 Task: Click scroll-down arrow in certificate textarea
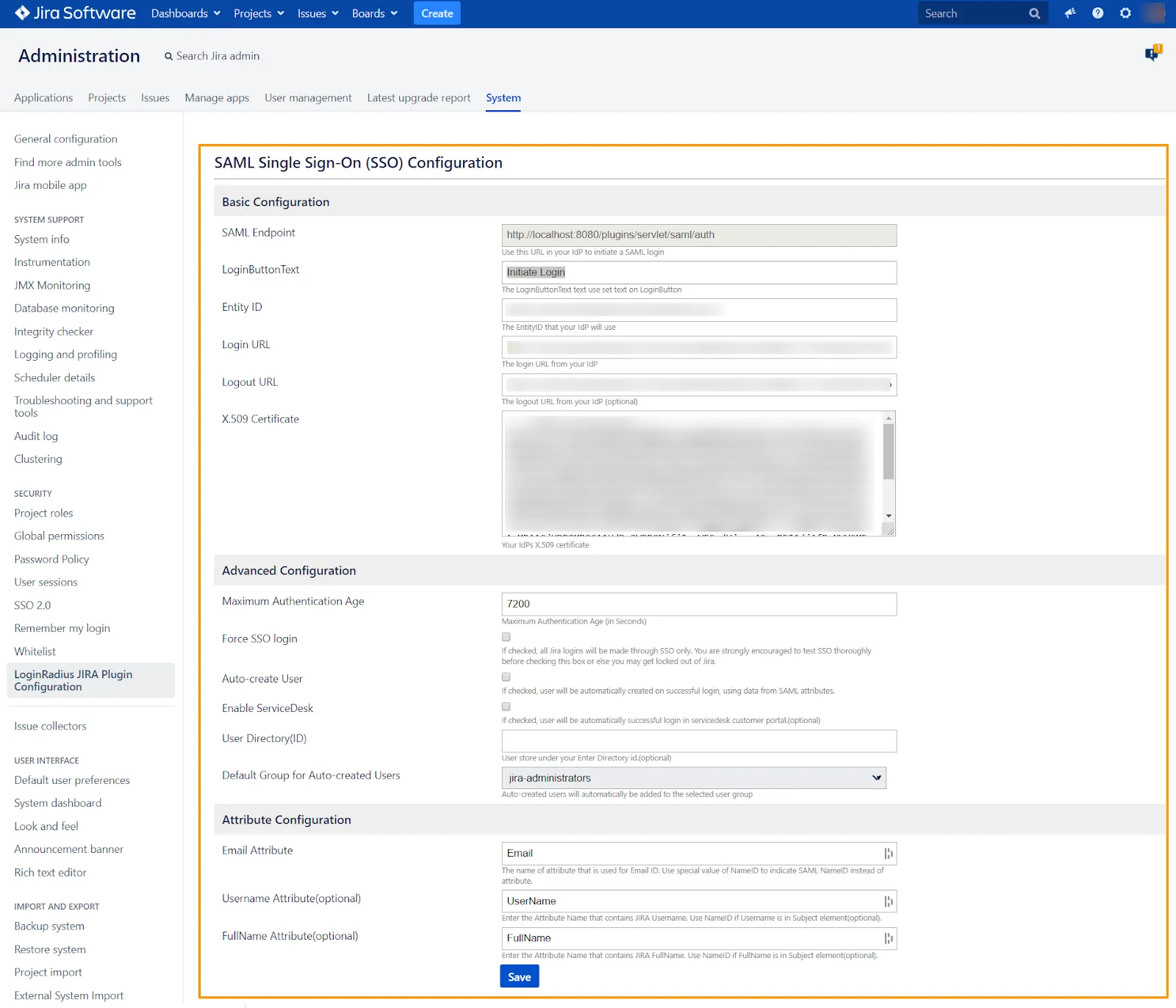[889, 516]
